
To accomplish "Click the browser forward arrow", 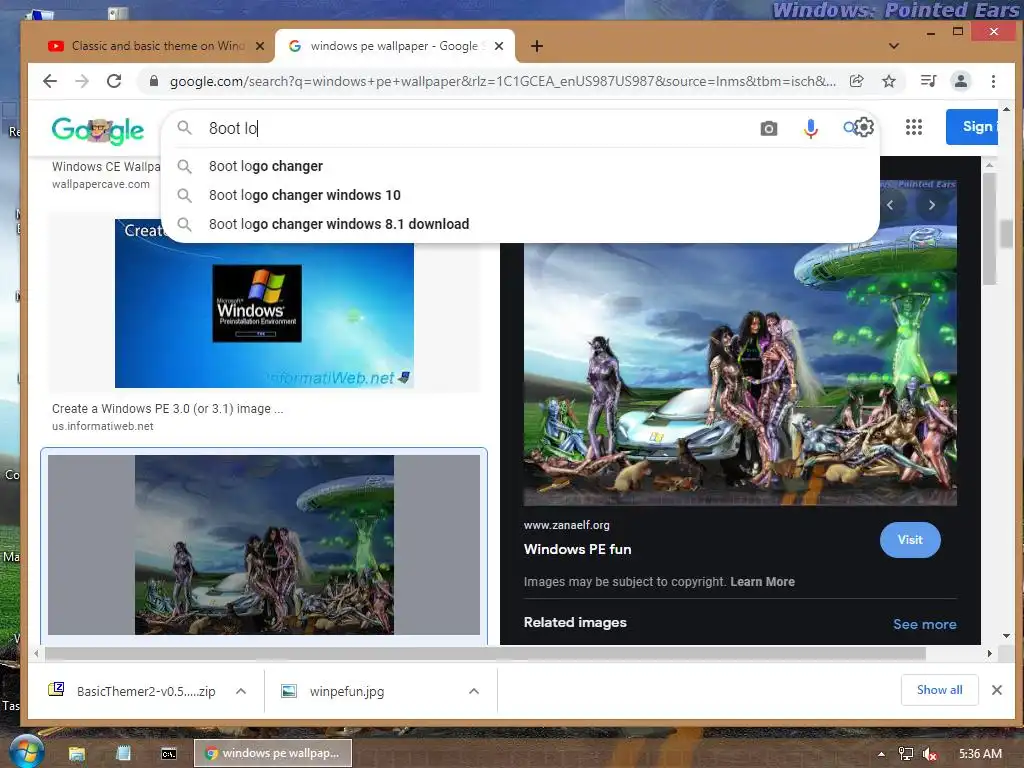I will point(82,81).
